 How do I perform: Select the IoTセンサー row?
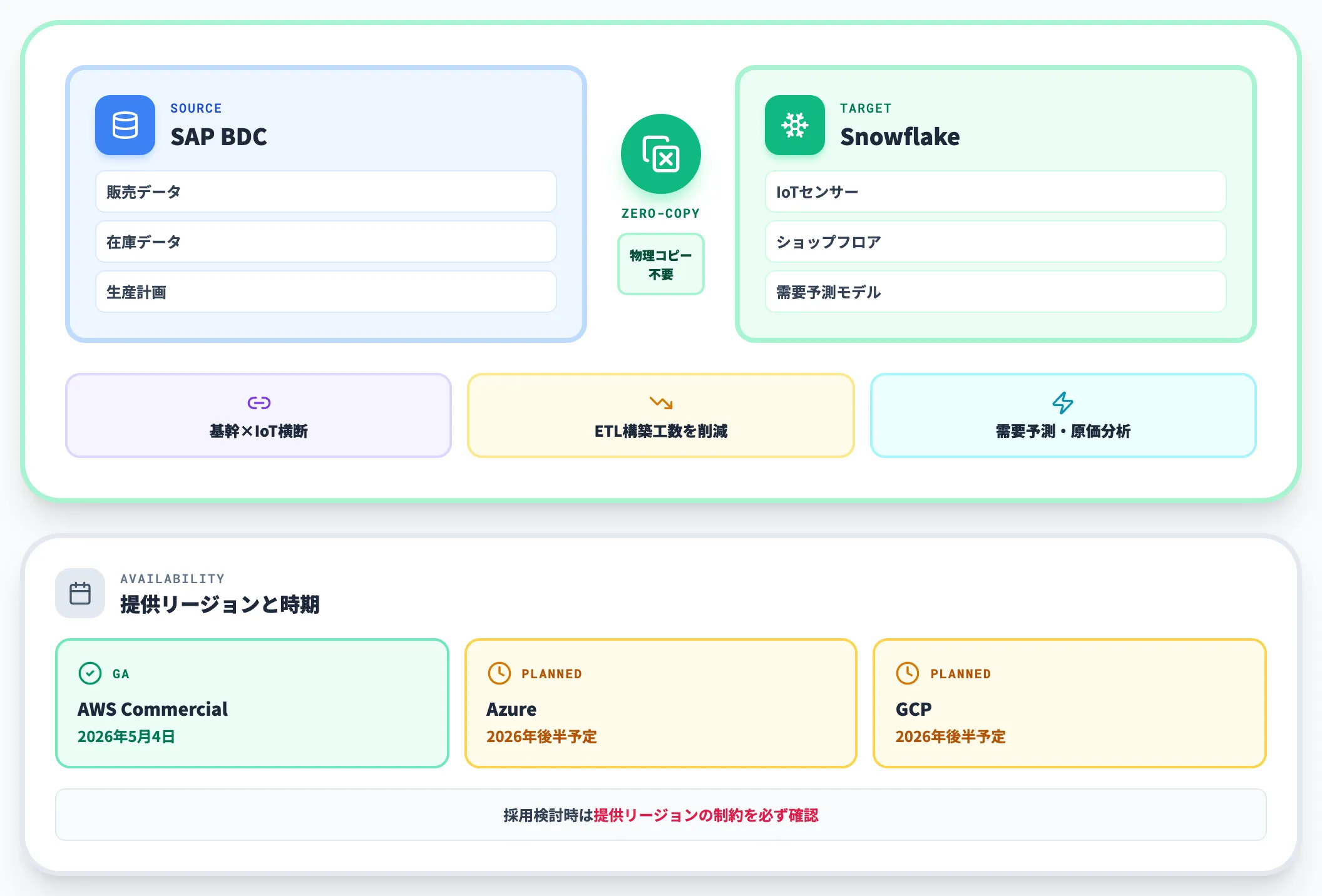click(x=996, y=191)
